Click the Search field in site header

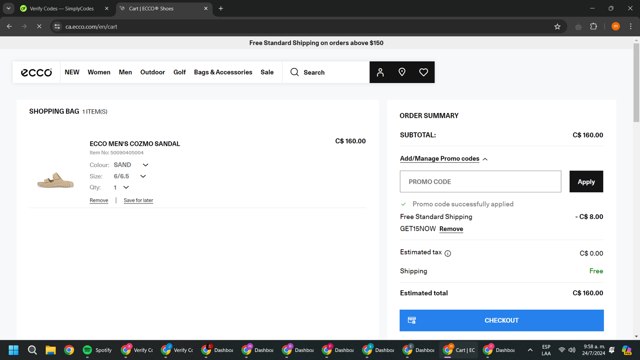[325, 72]
